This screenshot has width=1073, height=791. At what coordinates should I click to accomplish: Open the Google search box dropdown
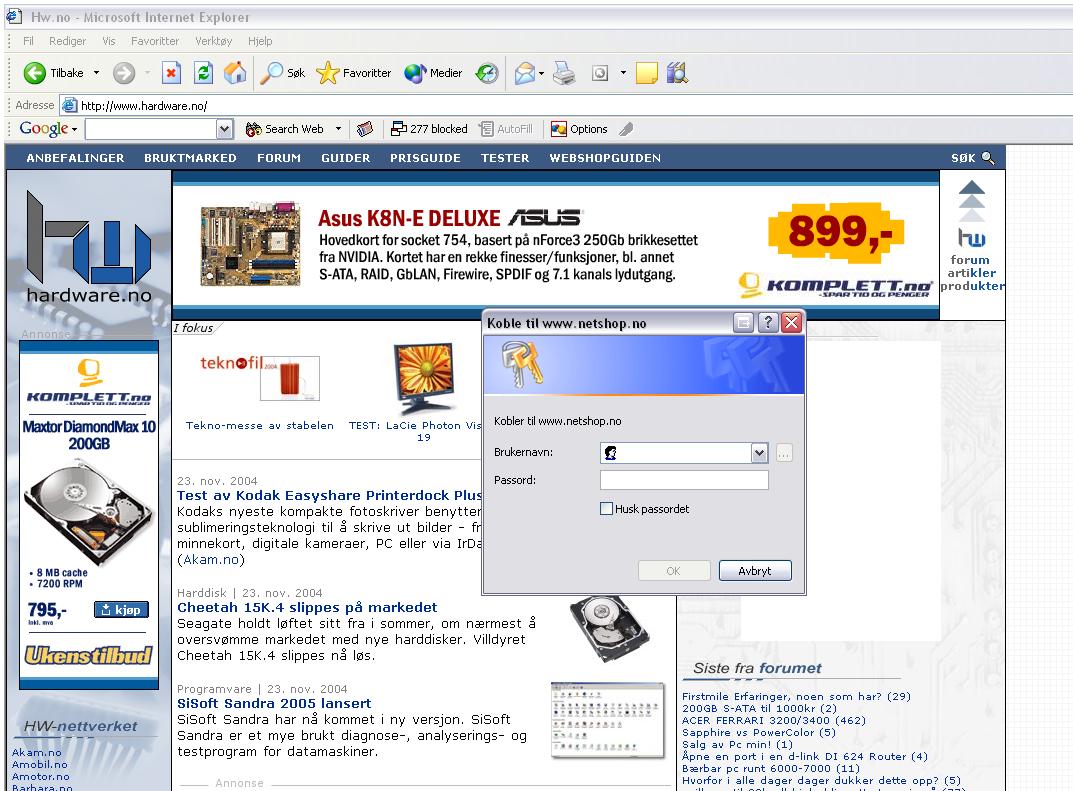224,129
